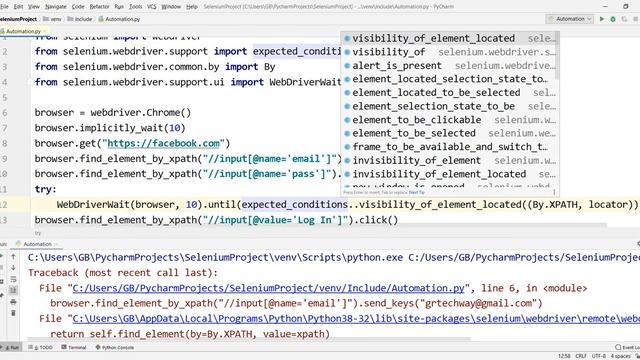The width and height of the screenshot is (640, 360).
Task: Choose element_to_be_selected suggestion
Action: (450, 133)
